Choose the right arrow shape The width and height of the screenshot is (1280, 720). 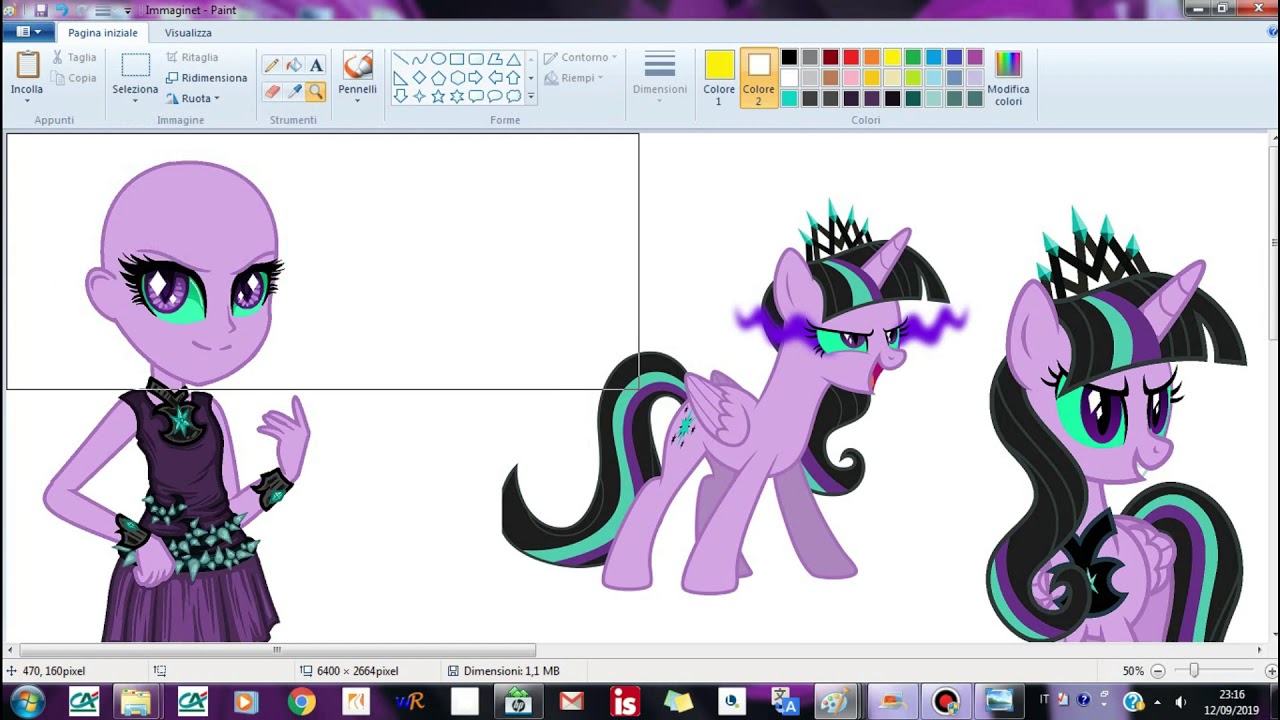pos(476,78)
